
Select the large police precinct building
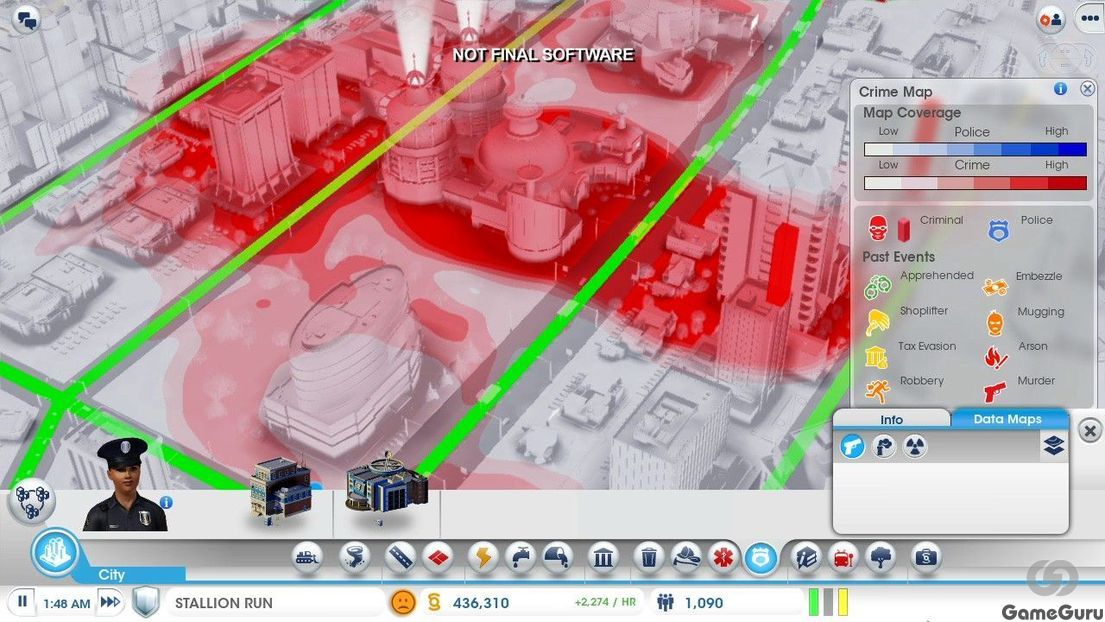(386, 490)
